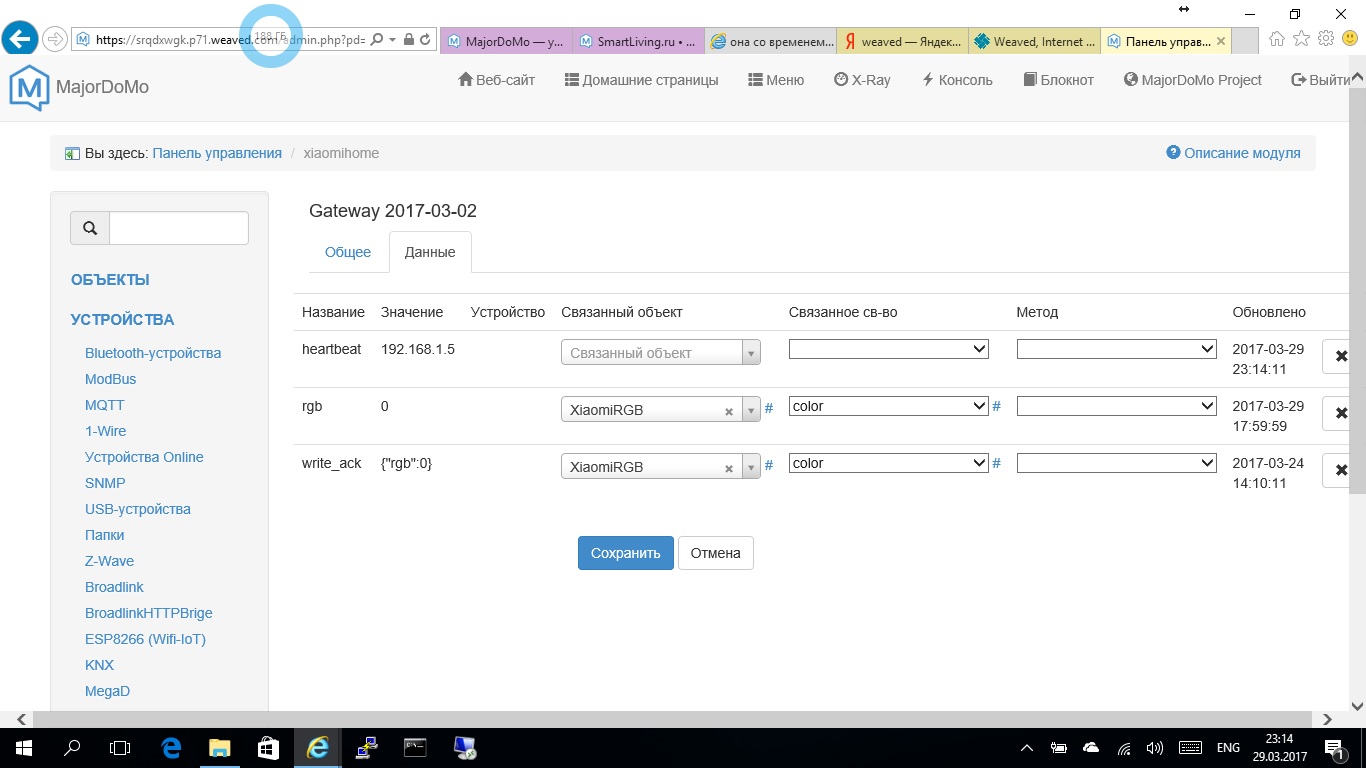The image size is (1366, 768).
Task: Open Консоль in the top navigation
Action: (x=957, y=80)
